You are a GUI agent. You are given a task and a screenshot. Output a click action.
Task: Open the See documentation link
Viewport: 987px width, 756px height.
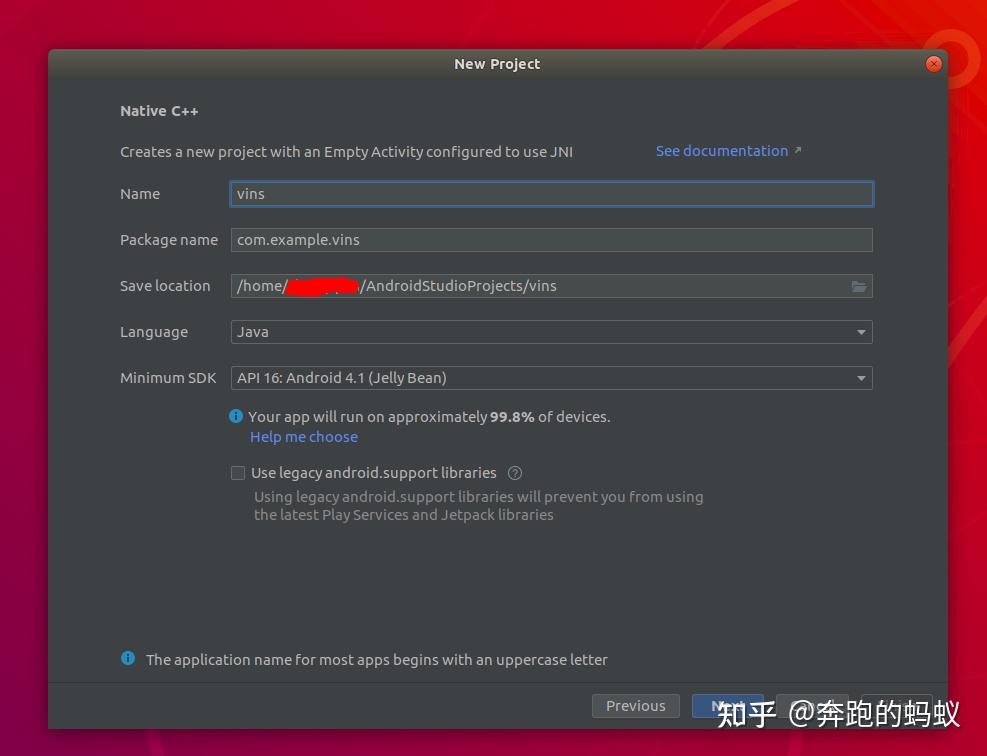pos(721,151)
